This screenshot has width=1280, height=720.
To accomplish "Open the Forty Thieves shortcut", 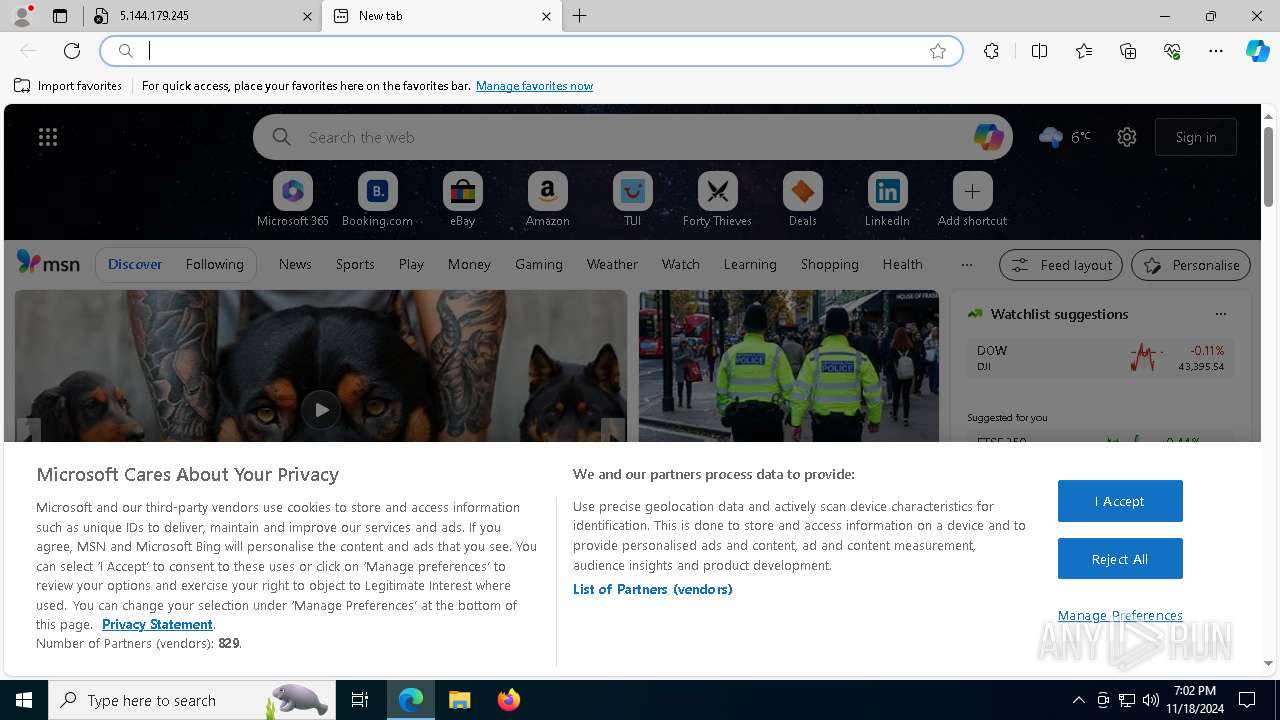I will point(717,200).
